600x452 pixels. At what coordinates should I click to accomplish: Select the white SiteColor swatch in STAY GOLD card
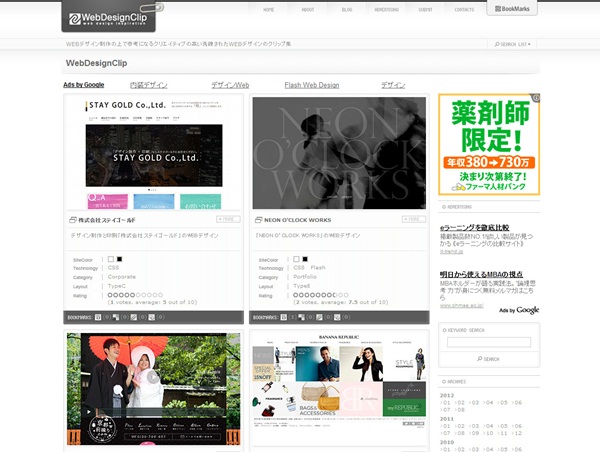tap(111, 259)
